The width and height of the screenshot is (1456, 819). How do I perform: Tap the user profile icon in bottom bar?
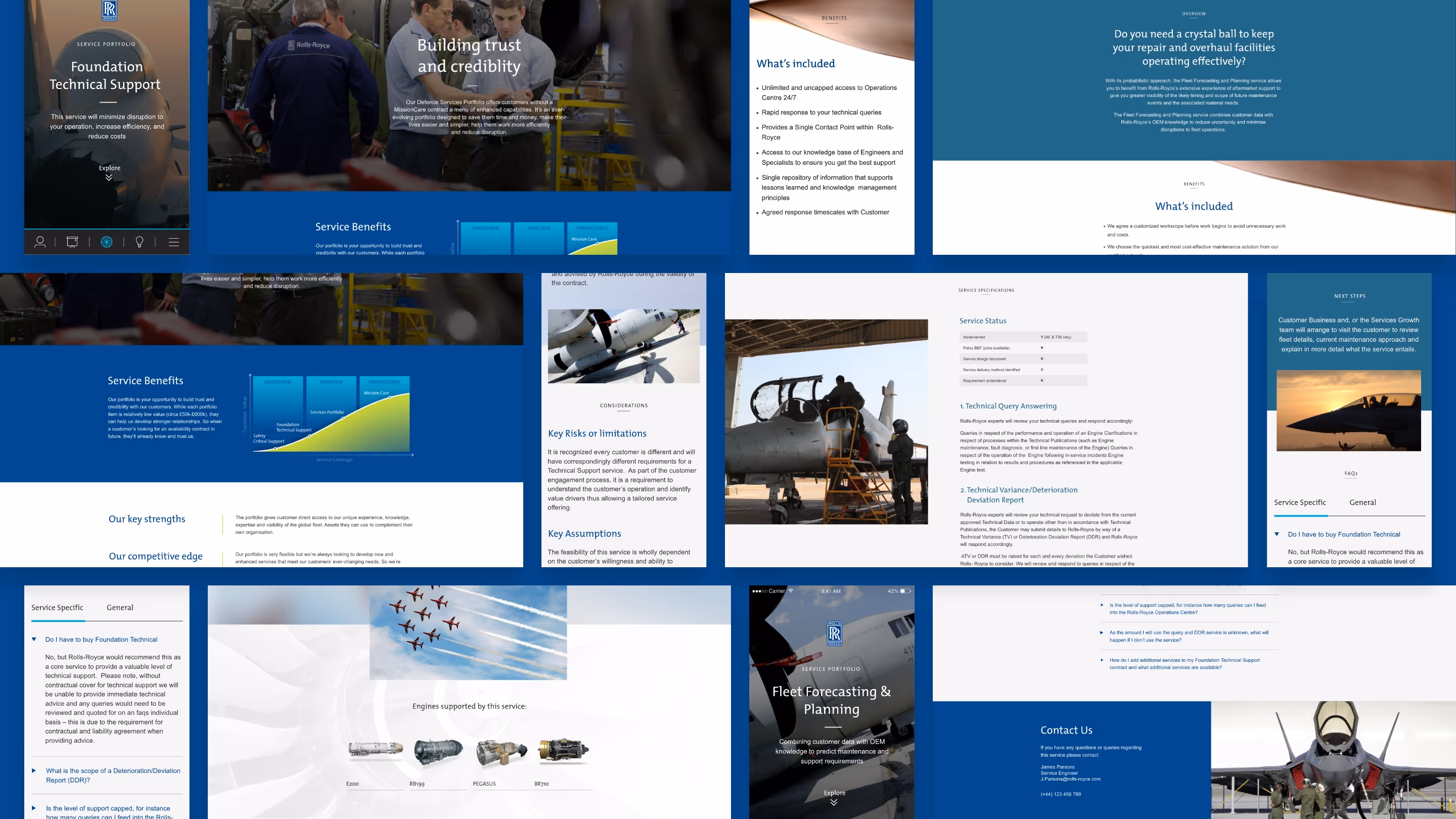(39, 242)
